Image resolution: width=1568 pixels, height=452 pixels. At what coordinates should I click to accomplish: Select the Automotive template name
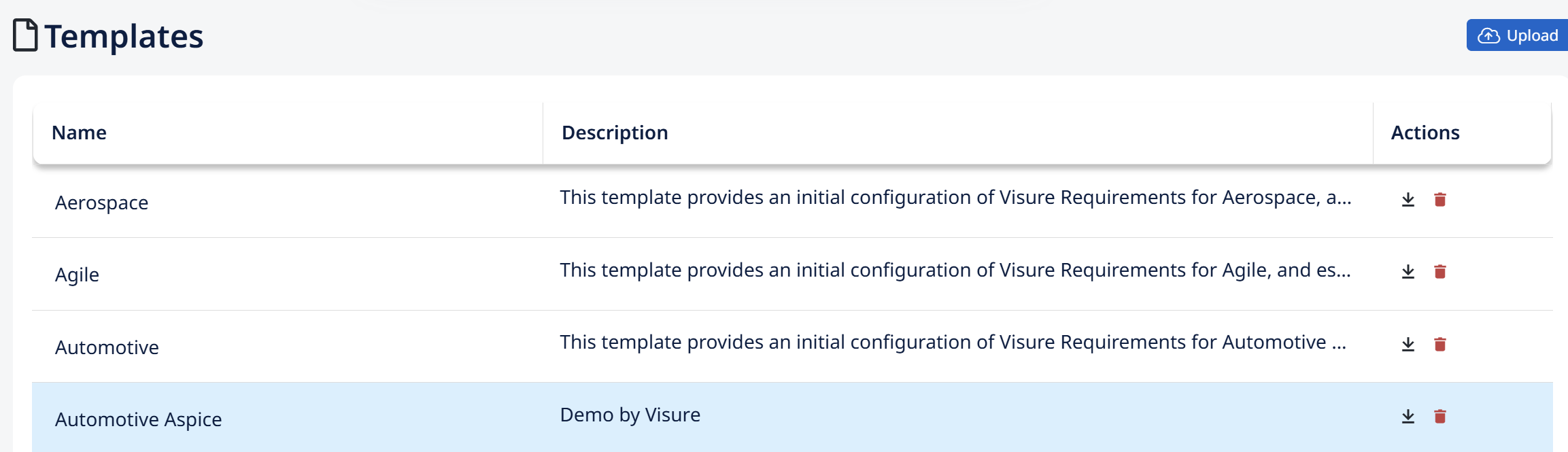[107, 347]
